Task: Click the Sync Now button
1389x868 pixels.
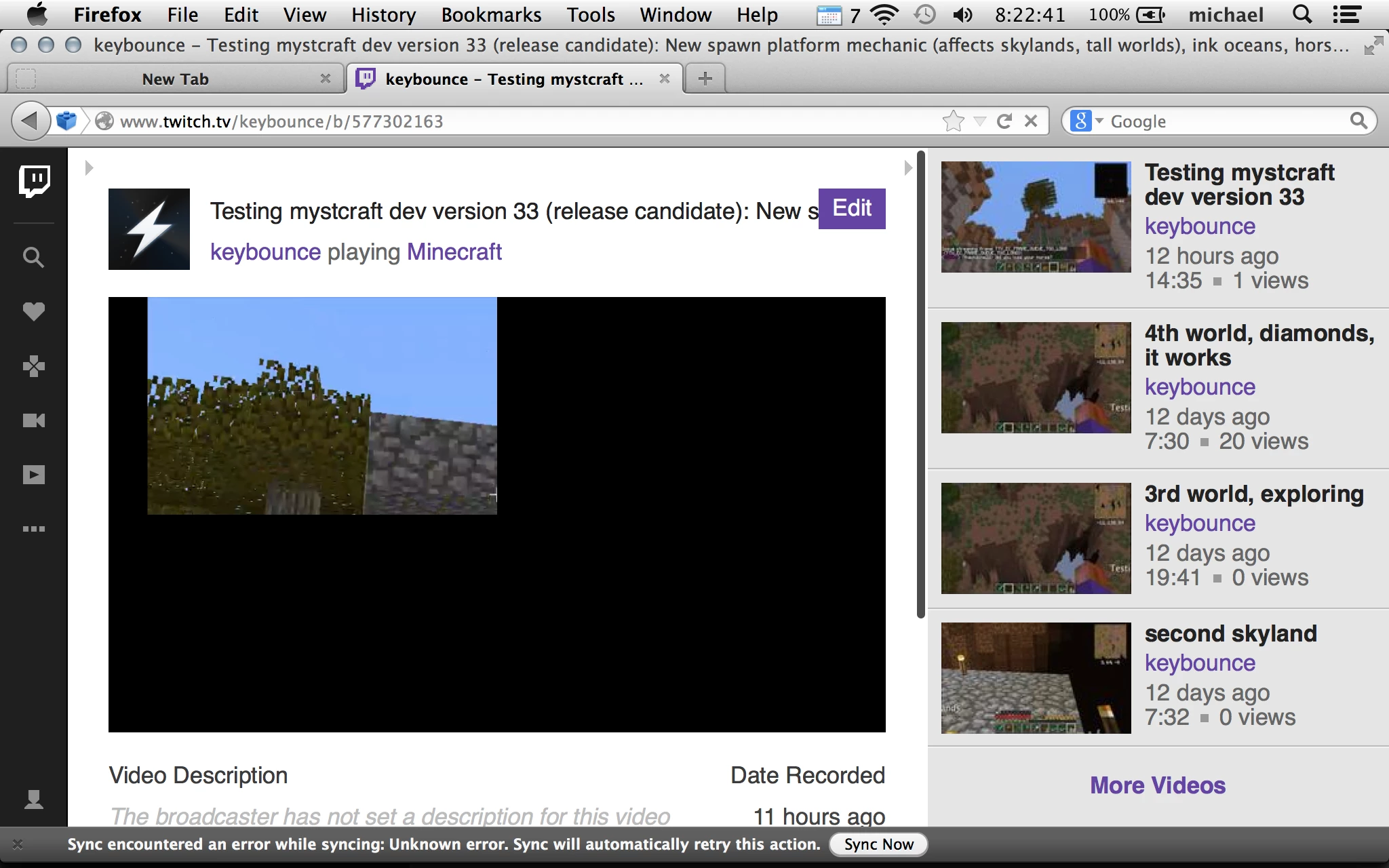Action: (879, 844)
